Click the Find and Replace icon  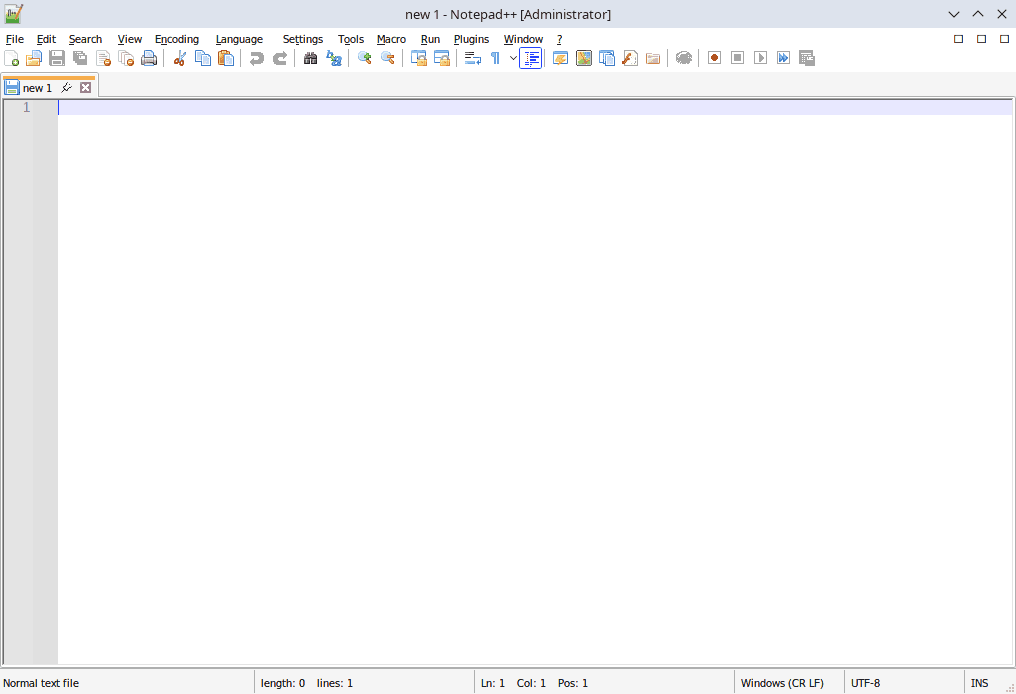pos(334,58)
